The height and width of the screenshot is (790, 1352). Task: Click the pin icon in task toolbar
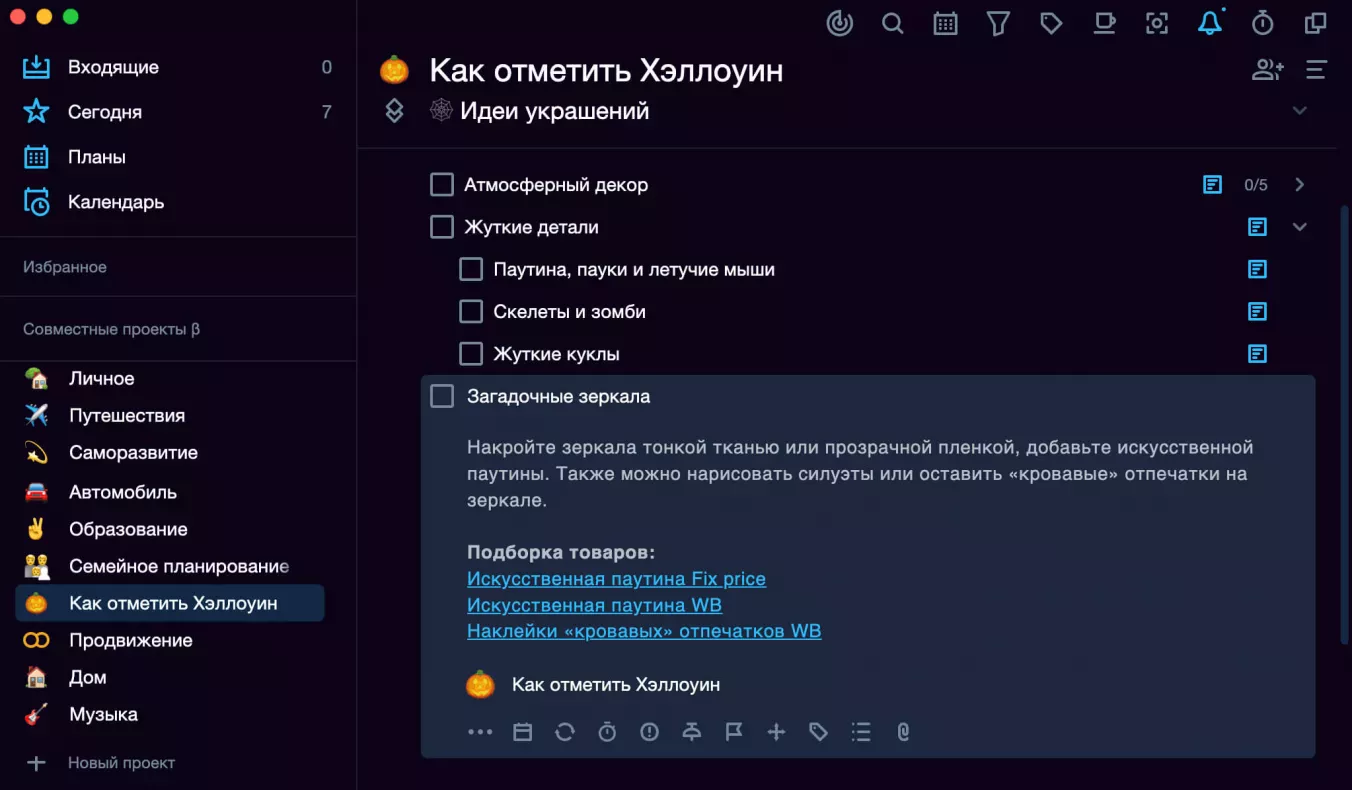692,732
